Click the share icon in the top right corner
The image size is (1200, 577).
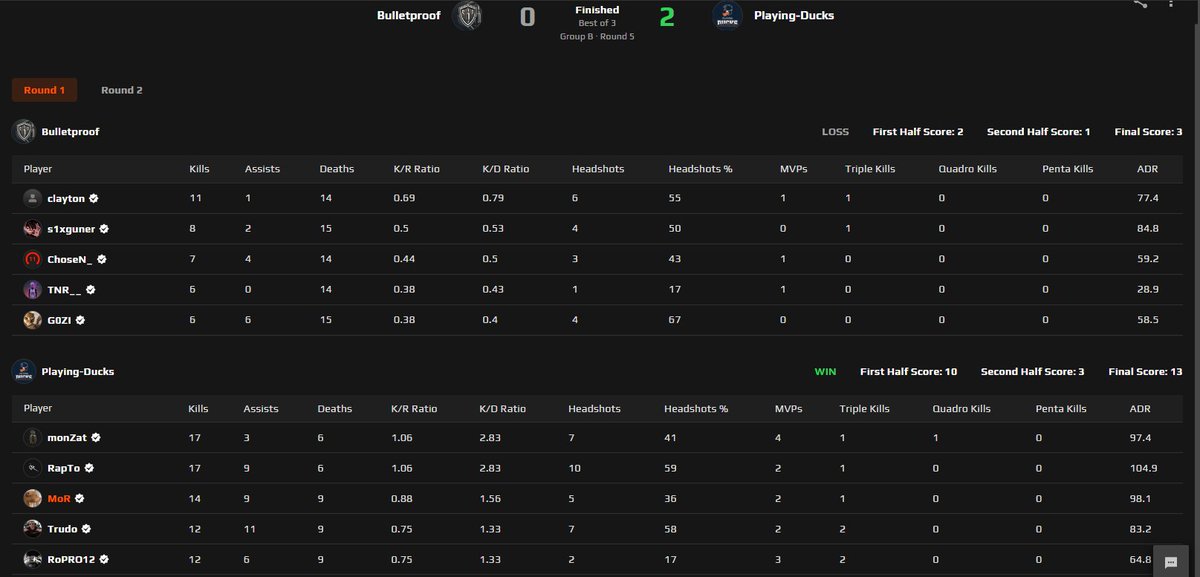[x=1140, y=3]
